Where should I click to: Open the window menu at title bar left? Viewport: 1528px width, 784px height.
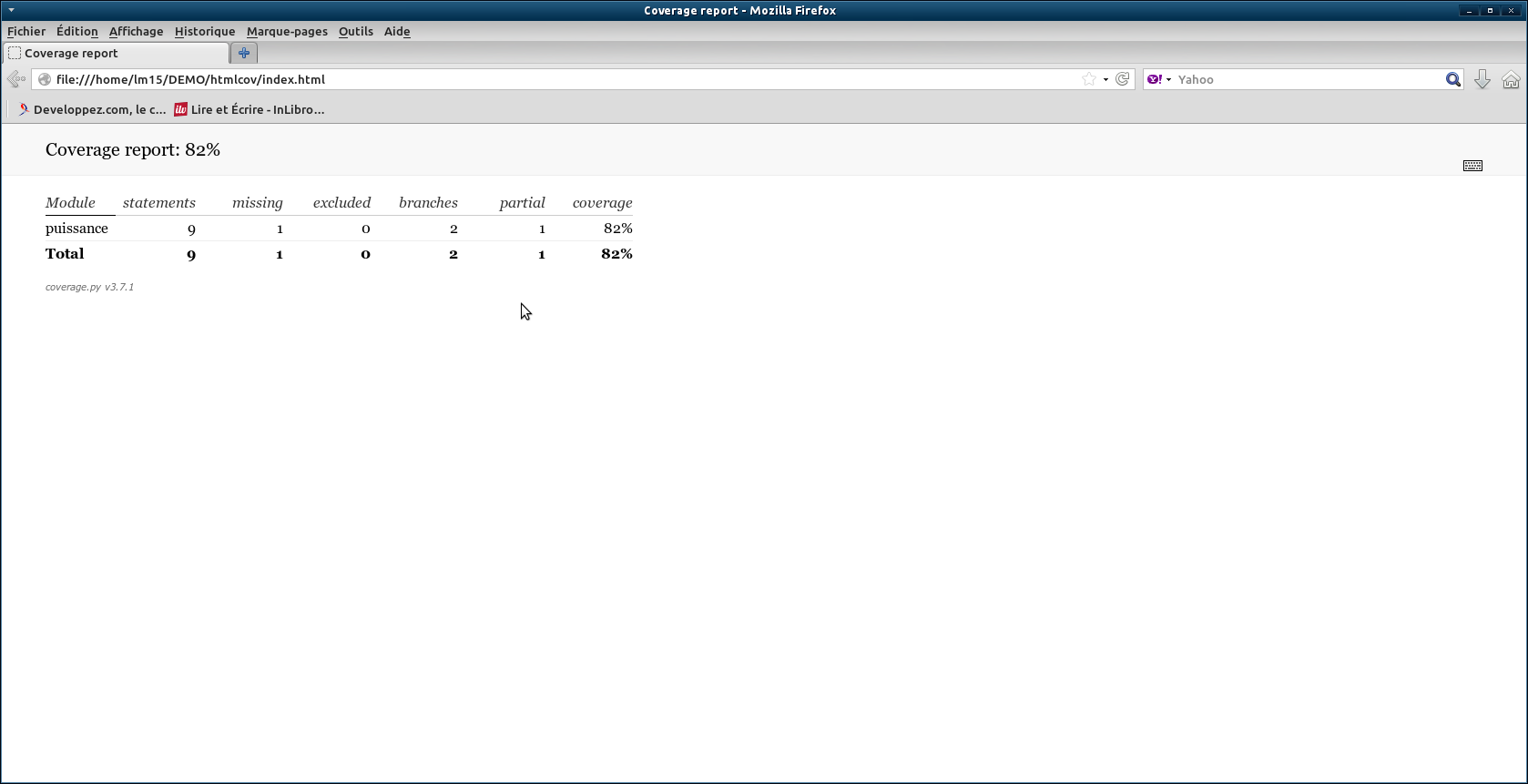11,10
